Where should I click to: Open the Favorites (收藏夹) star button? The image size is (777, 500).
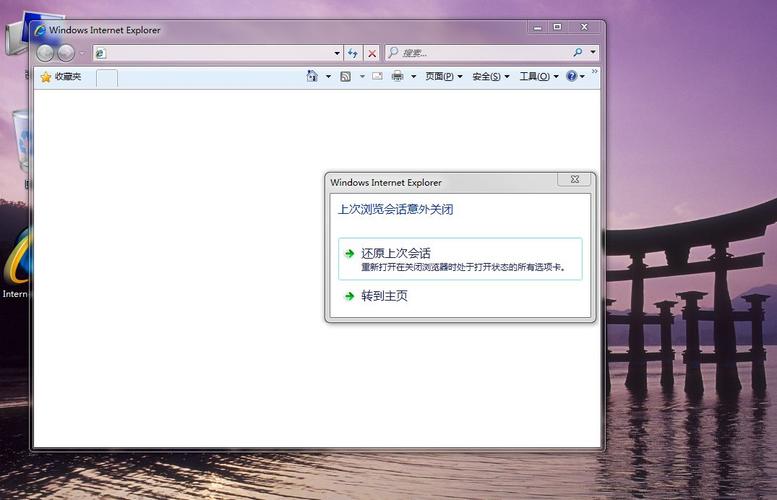click(x=60, y=77)
